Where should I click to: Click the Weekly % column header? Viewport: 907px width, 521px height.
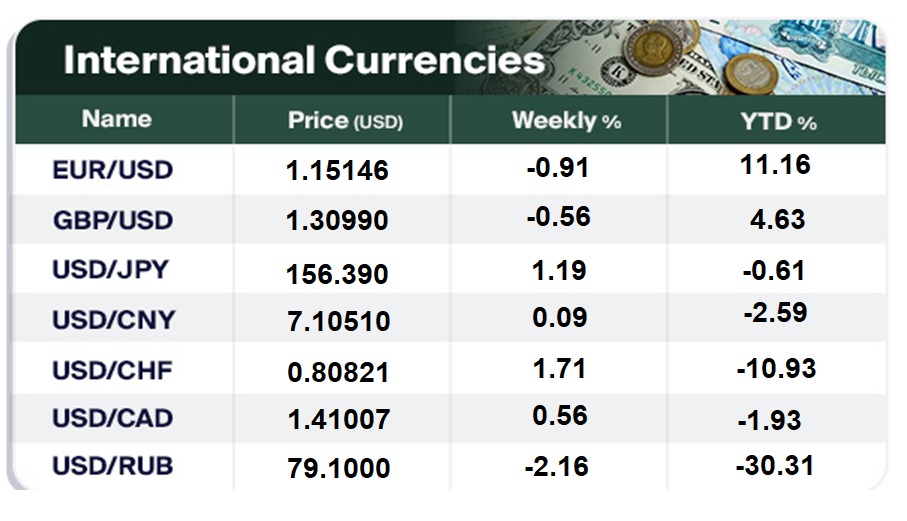coord(566,121)
